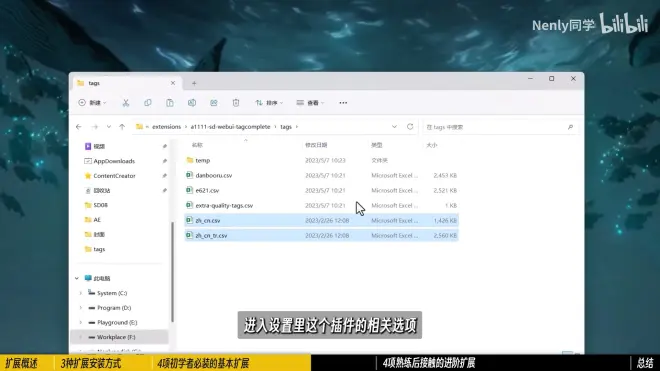Expand Playground (E:) drive
This screenshot has width=660, height=371.
80,323
